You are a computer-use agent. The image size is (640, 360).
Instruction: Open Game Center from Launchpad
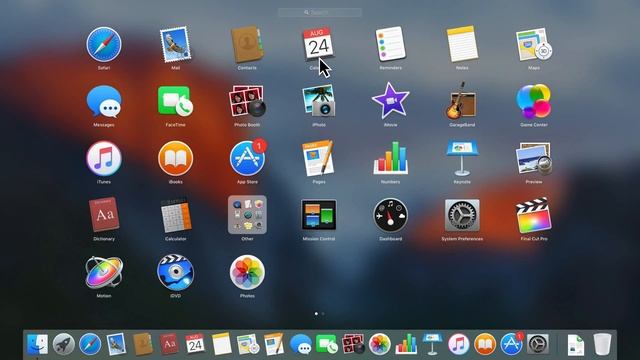click(534, 101)
